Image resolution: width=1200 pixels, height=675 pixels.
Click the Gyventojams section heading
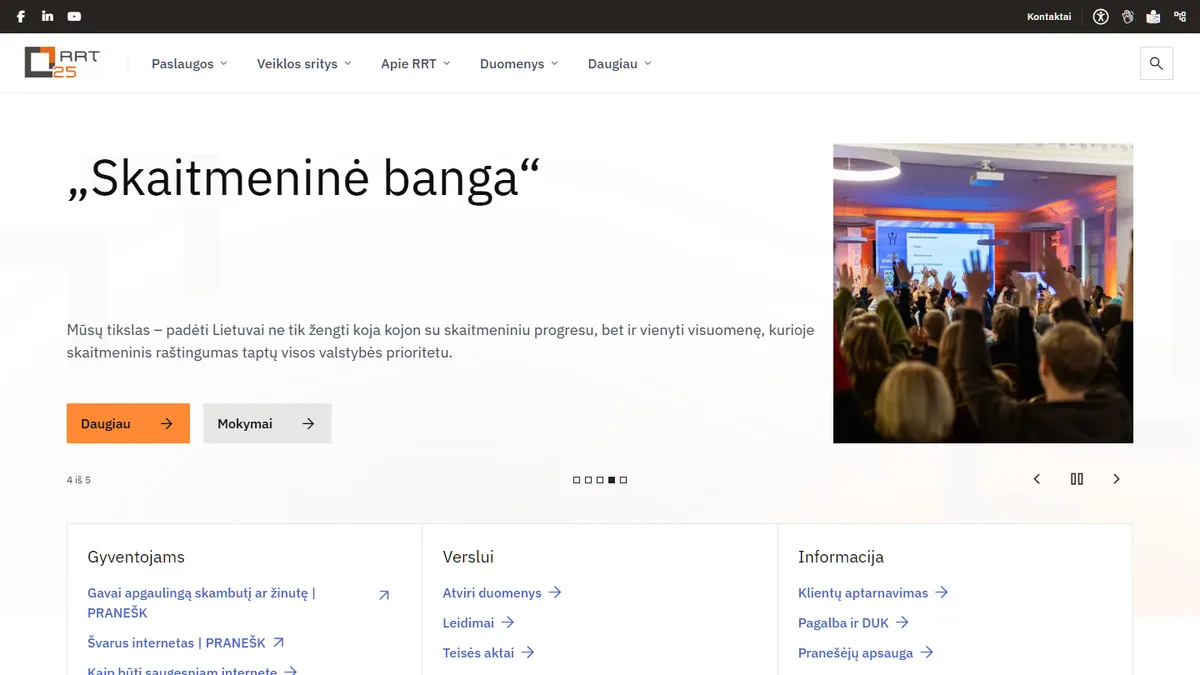pos(136,557)
